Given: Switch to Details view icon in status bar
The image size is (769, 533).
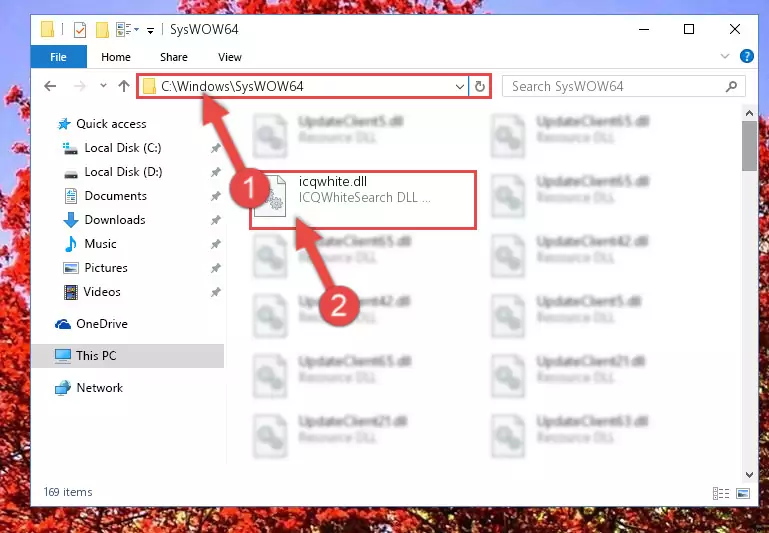Looking at the screenshot, I should pos(720,493).
